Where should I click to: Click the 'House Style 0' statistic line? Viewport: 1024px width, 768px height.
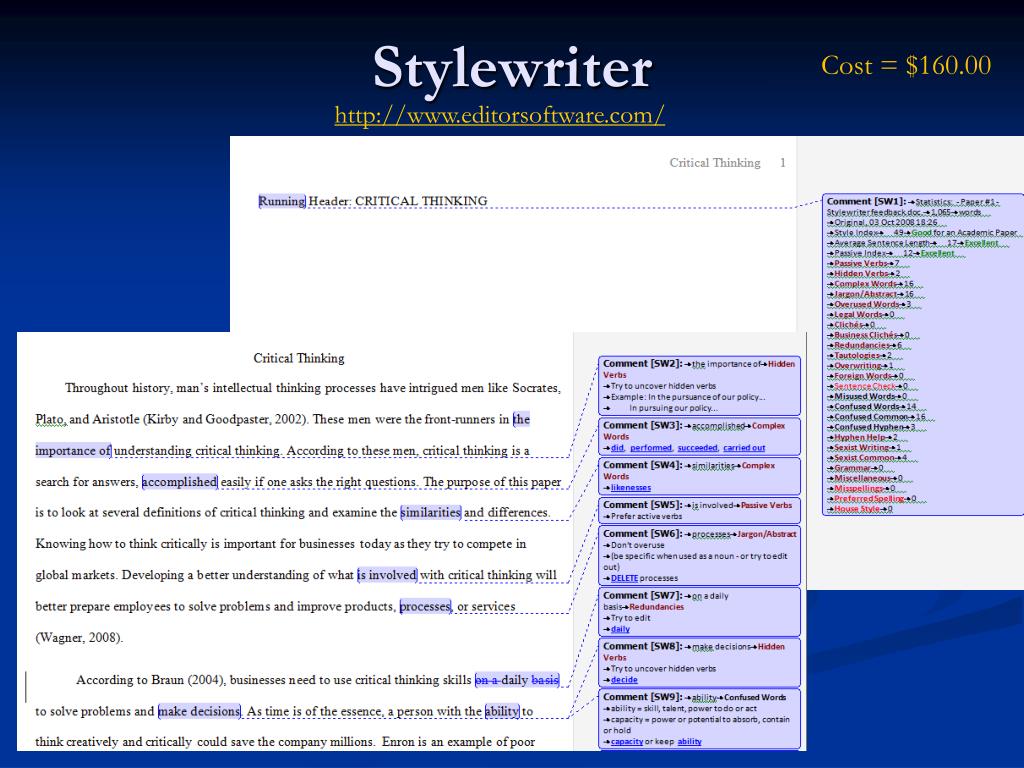[x=859, y=509]
